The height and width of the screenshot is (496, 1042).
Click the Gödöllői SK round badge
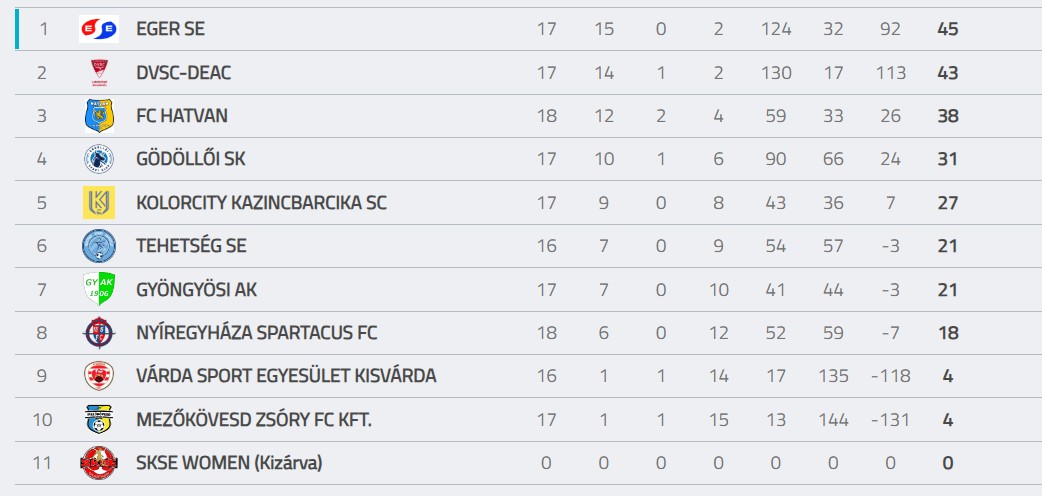click(99, 160)
